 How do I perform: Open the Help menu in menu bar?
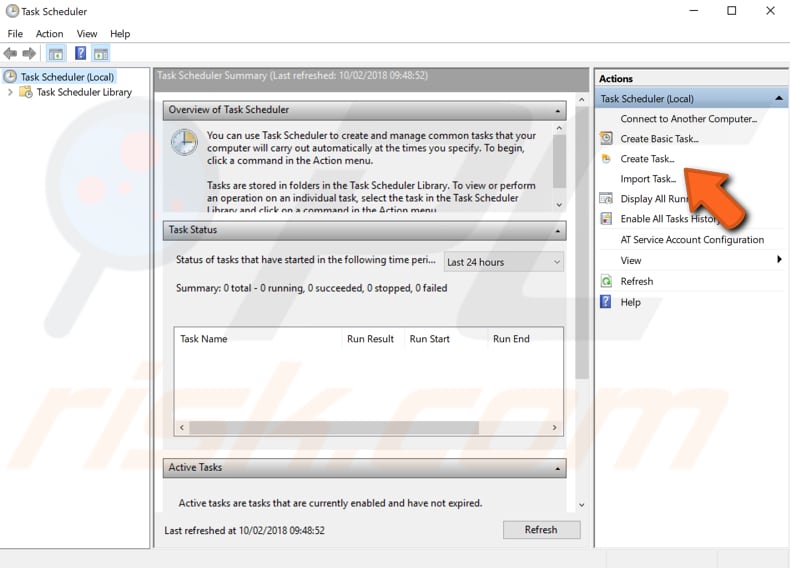(x=120, y=34)
